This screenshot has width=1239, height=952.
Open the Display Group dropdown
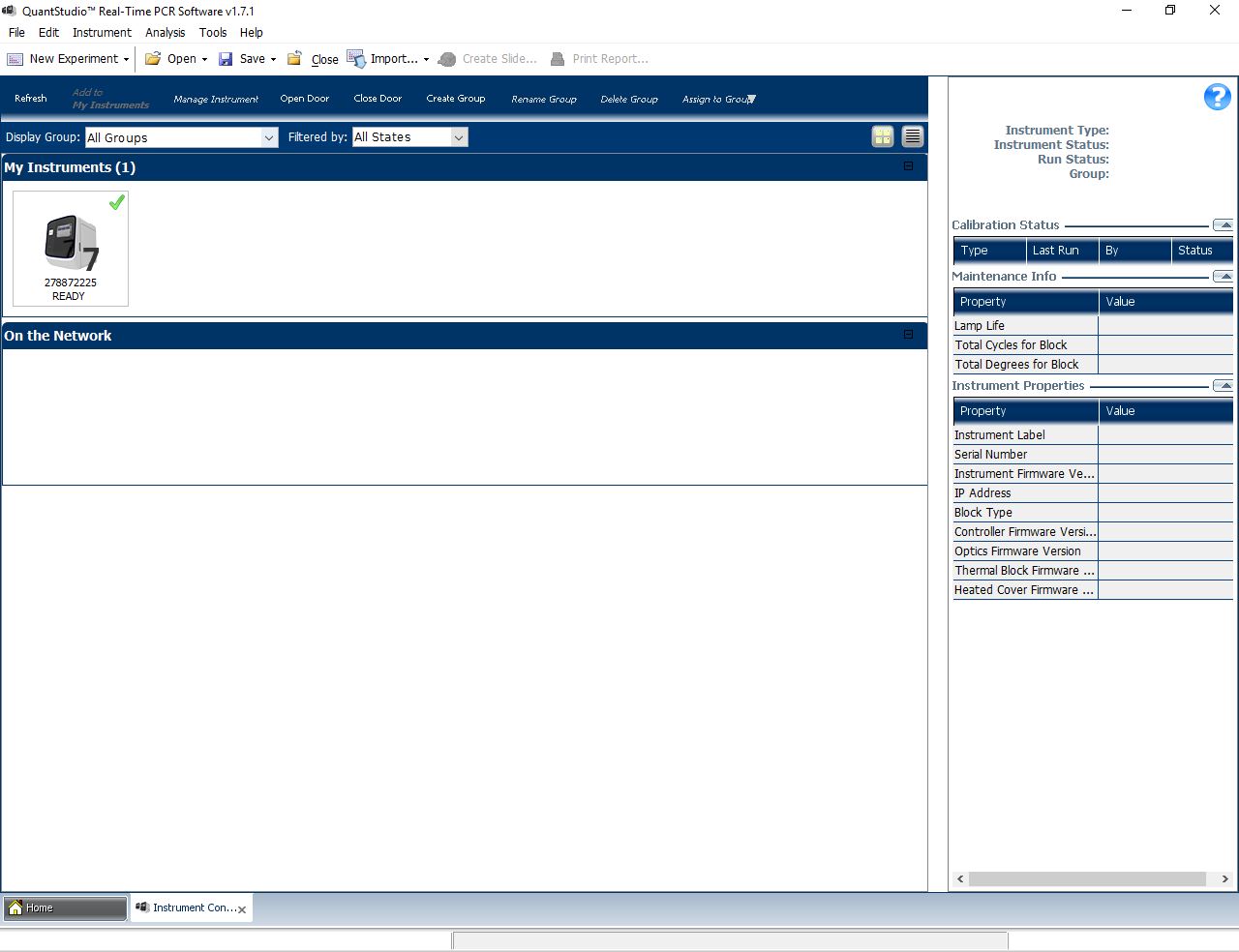pyautogui.click(x=269, y=137)
